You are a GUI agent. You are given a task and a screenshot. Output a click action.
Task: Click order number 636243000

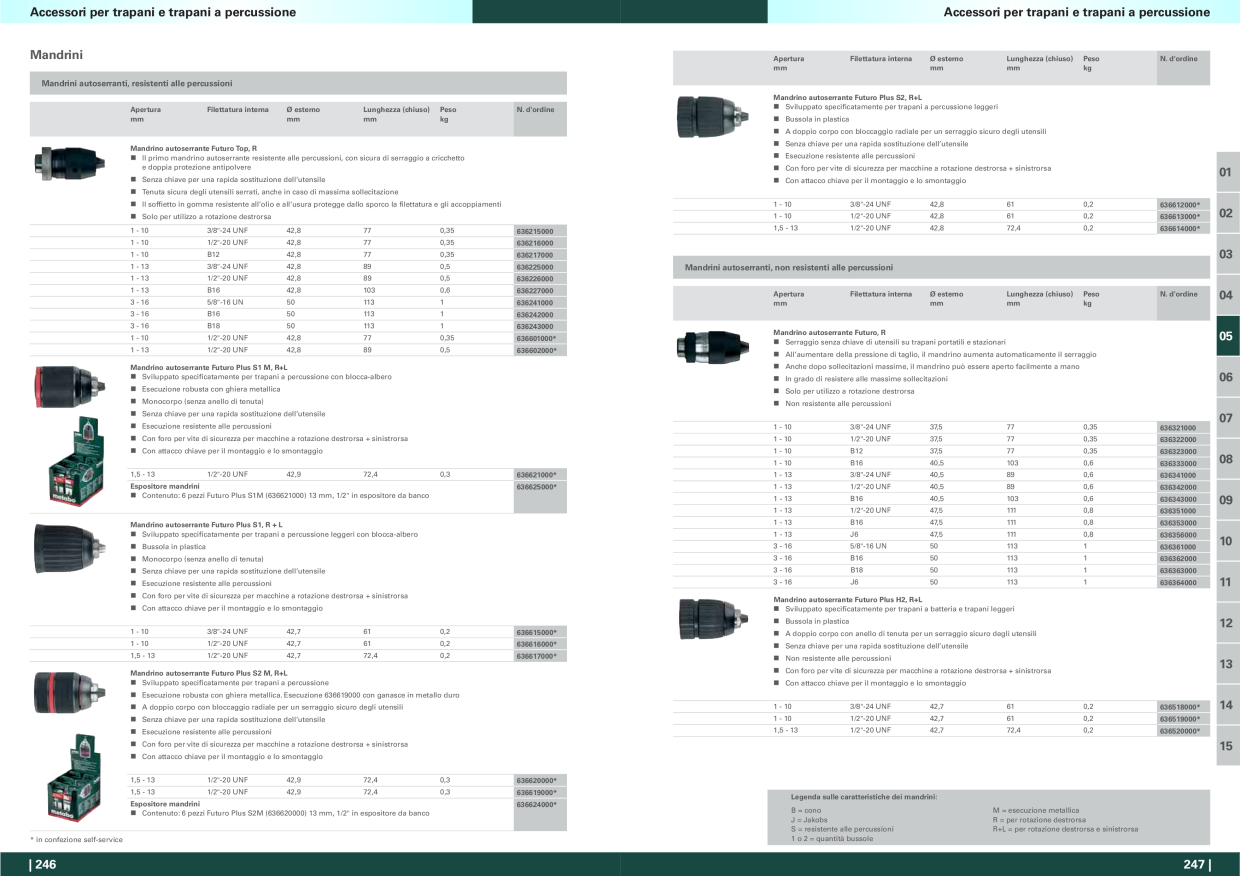coord(534,327)
